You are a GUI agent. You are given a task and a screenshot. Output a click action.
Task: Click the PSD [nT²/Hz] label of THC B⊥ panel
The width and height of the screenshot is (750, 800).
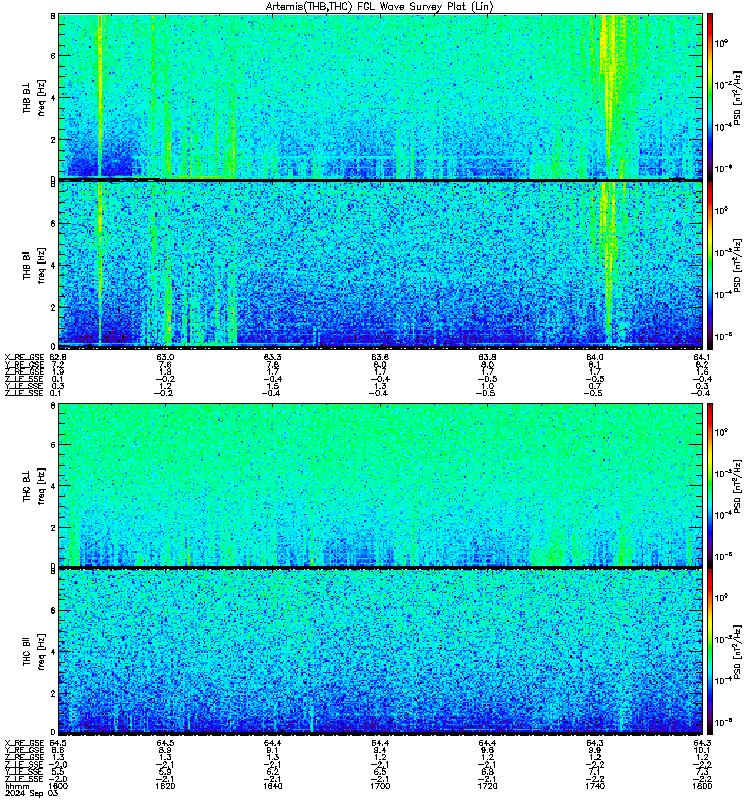click(x=737, y=485)
